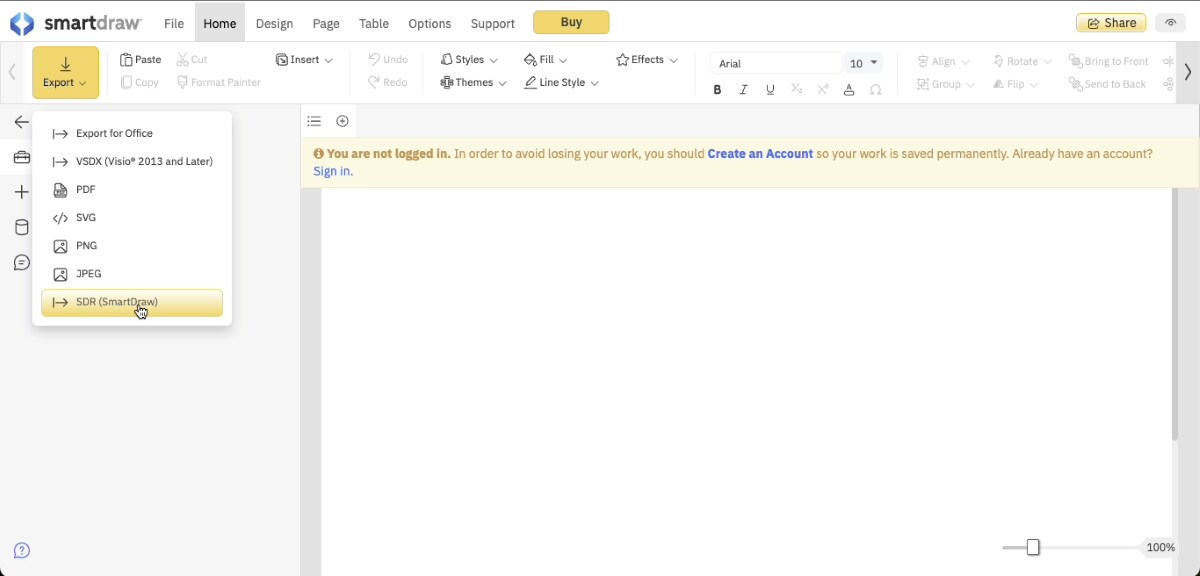The image size is (1200, 576).
Task: Follow the Create an Account link
Action: (x=760, y=154)
